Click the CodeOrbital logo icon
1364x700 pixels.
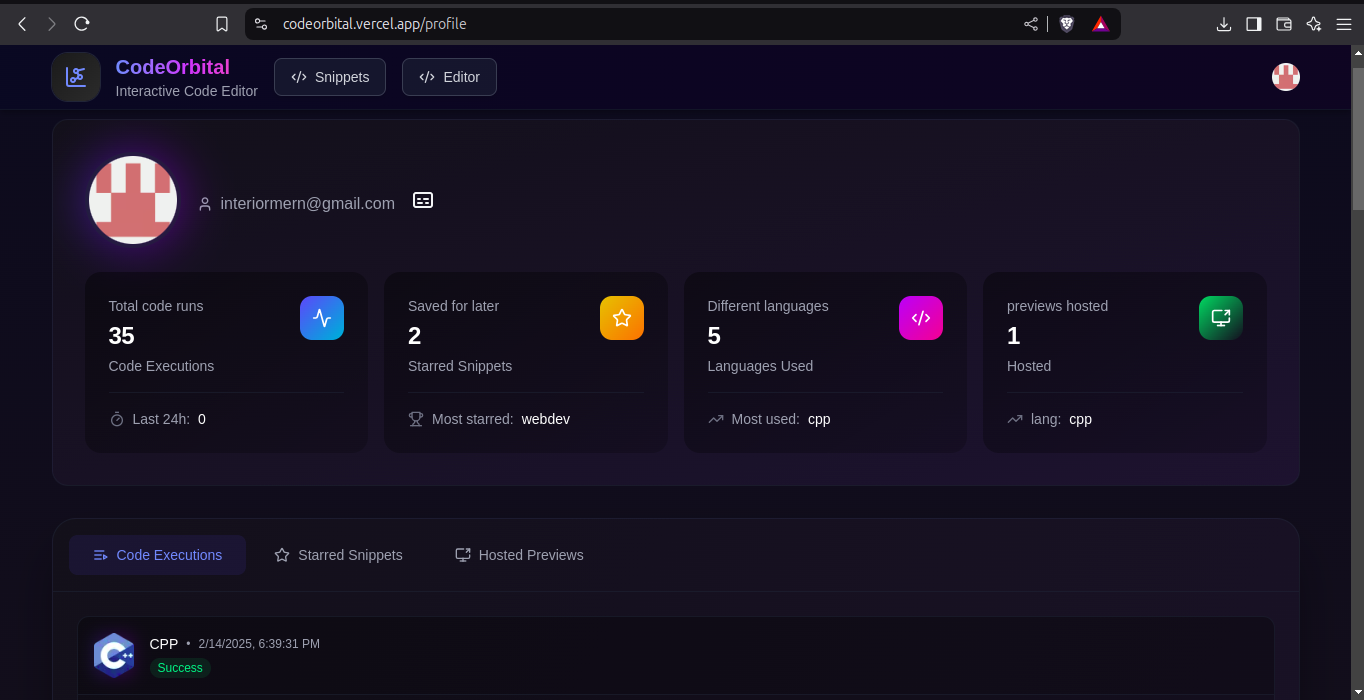pos(76,77)
